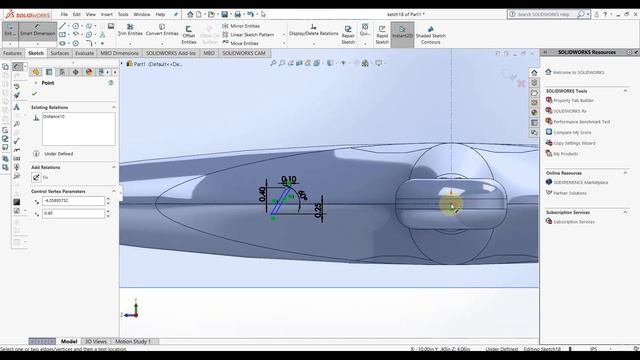The height and width of the screenshot is (360, 640).
Task: Click the Home icon in quick access toolbar
Action: tap(190, 14)
